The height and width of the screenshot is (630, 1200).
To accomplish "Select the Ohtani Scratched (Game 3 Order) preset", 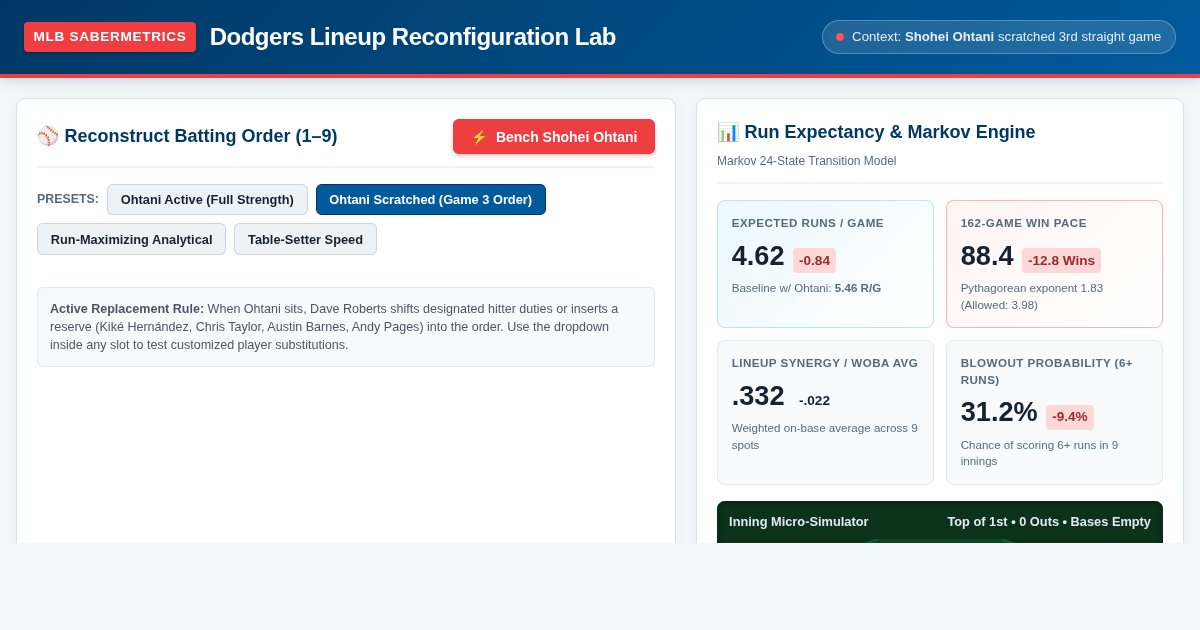I will click(431, 199).
